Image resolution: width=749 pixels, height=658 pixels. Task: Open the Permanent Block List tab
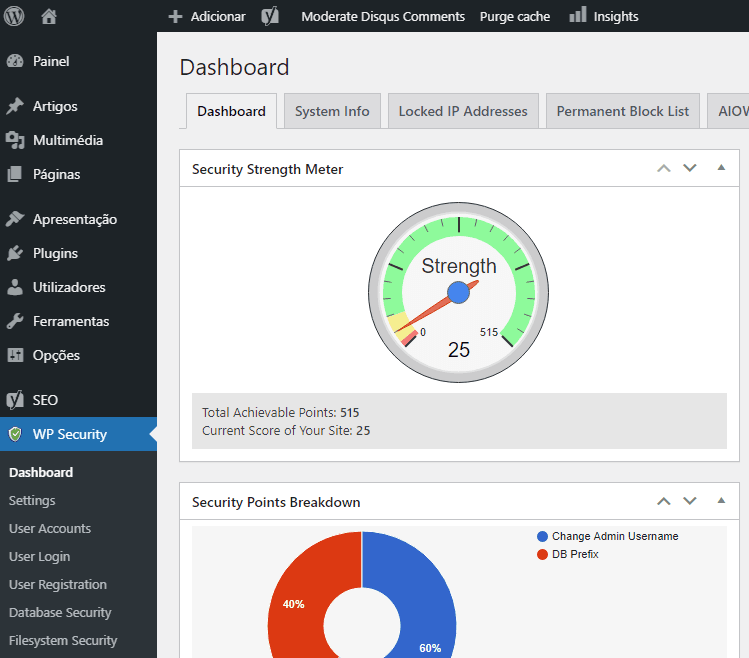click(x=622, y=111)
